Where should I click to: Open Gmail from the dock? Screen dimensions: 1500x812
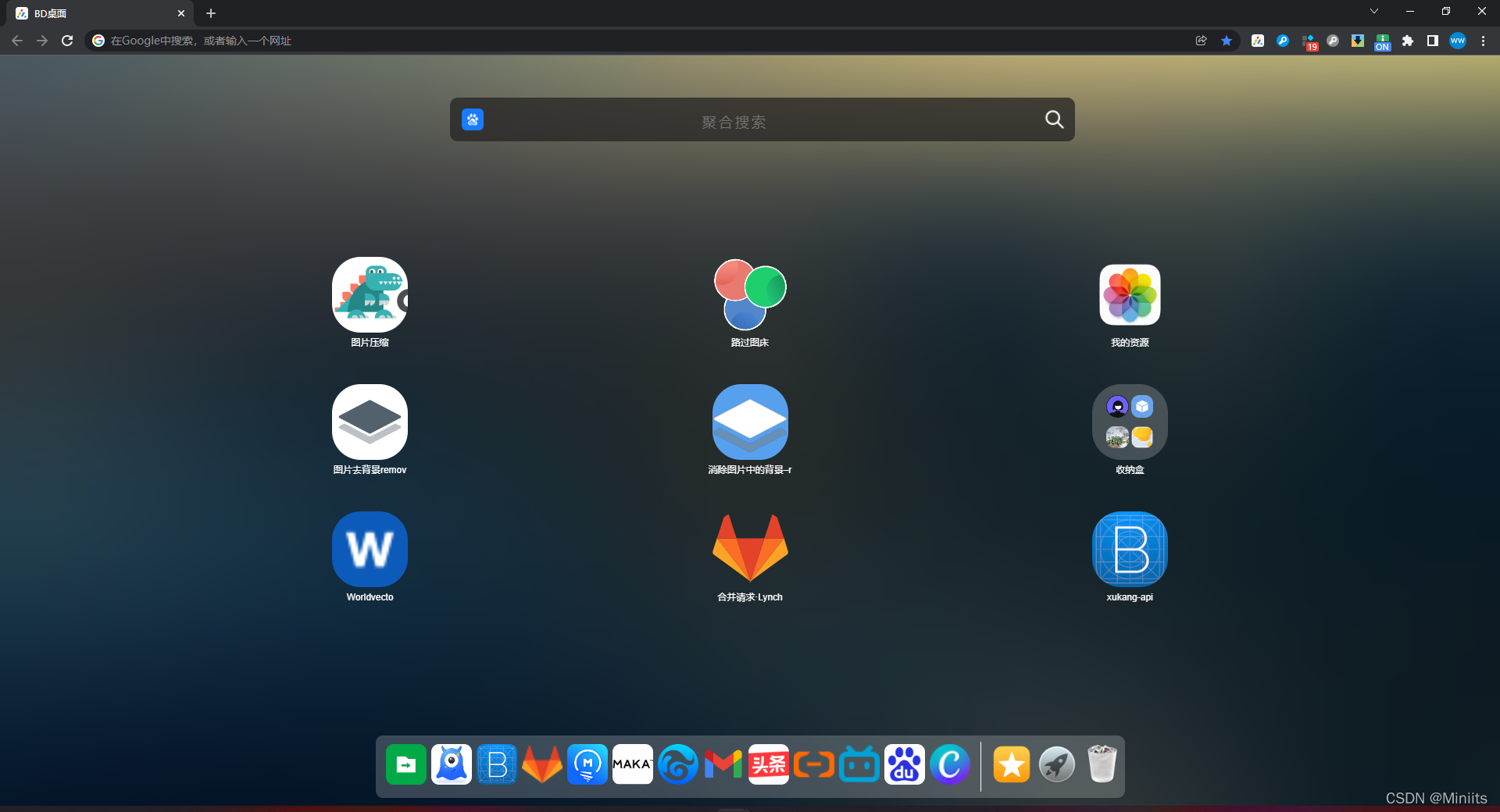coord(723,764)
